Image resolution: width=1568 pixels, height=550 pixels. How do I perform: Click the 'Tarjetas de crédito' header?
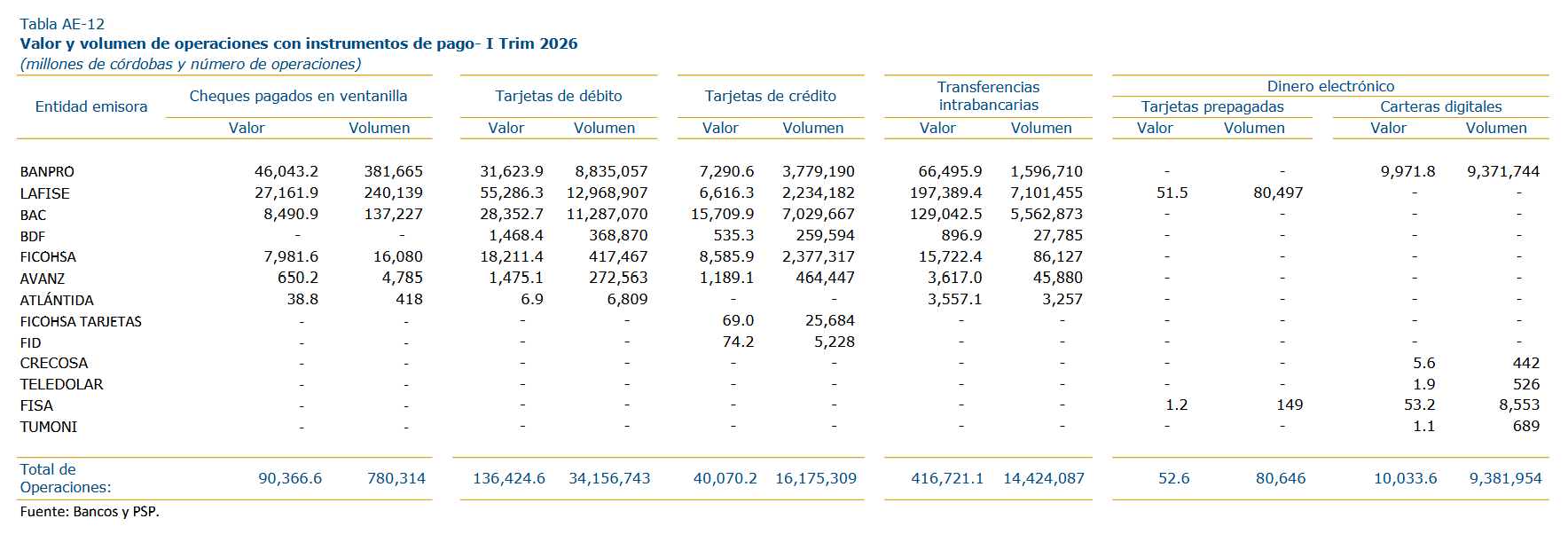click(x=771, y=96)
